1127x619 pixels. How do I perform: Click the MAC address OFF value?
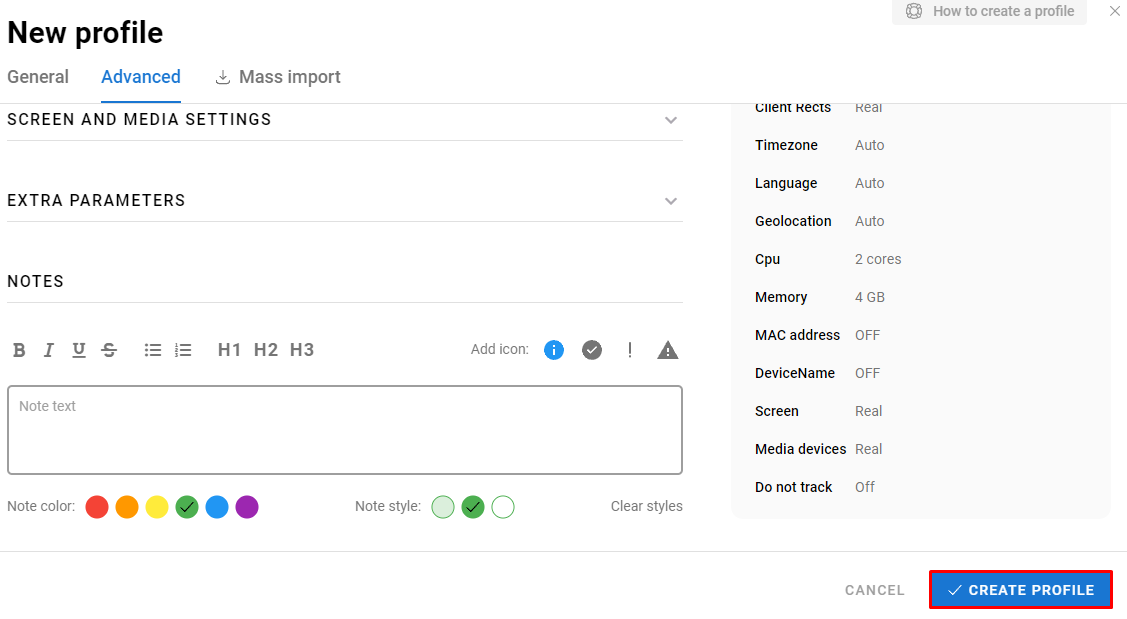click(868, 336)
